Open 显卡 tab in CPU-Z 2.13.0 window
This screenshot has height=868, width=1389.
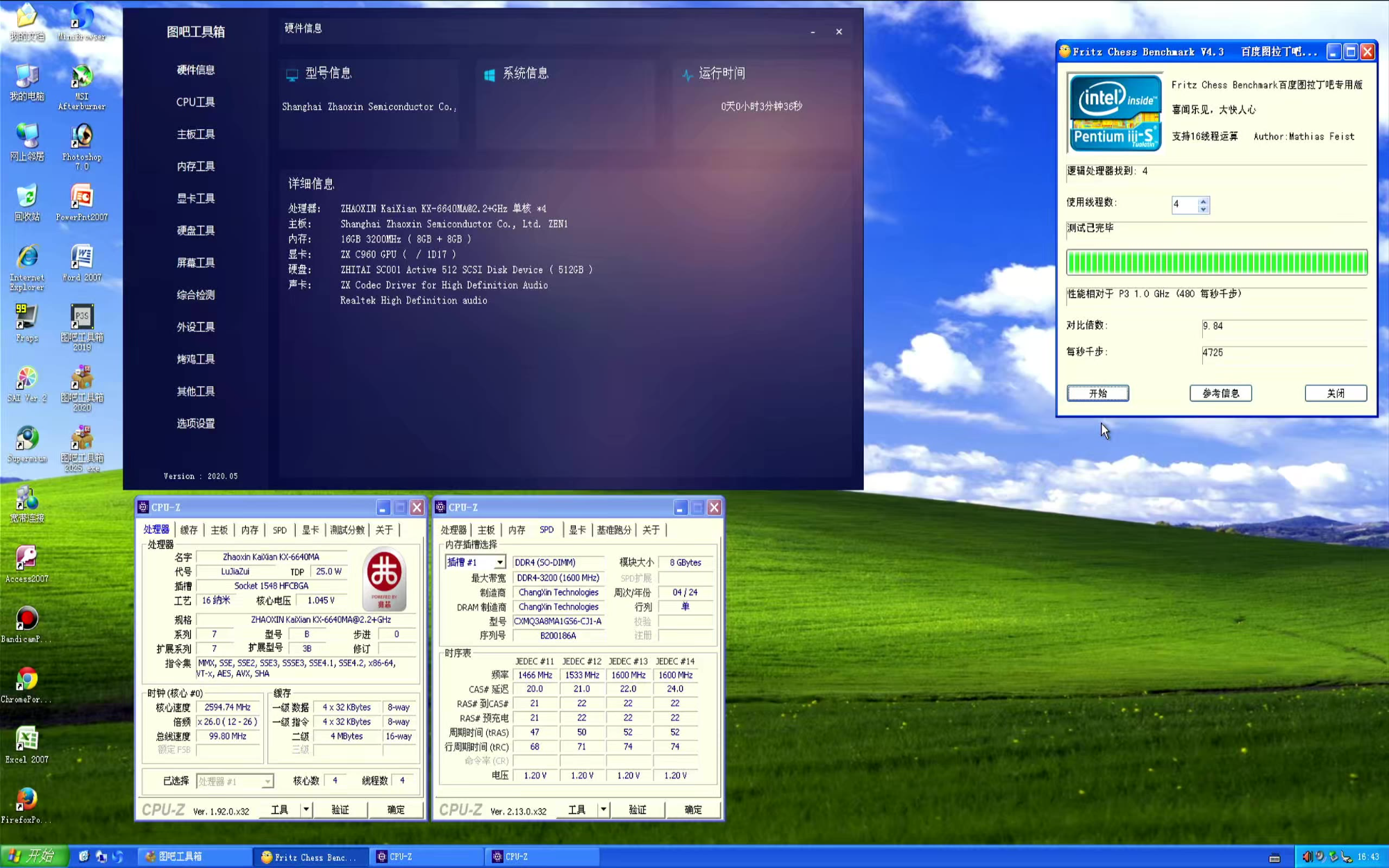coord(578,530)
